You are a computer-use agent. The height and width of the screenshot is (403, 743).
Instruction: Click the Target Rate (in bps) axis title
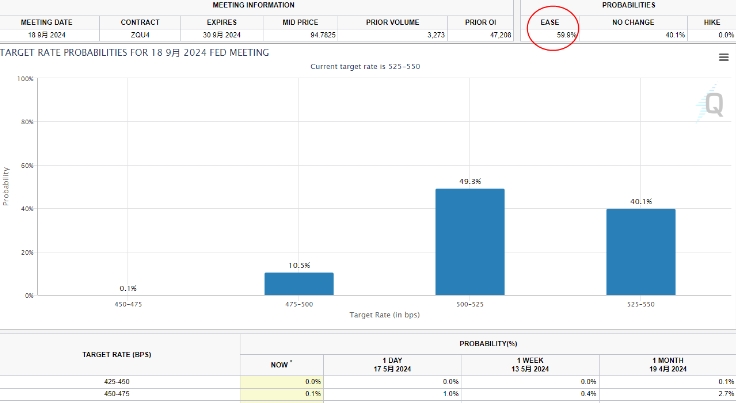coord(384,314)
